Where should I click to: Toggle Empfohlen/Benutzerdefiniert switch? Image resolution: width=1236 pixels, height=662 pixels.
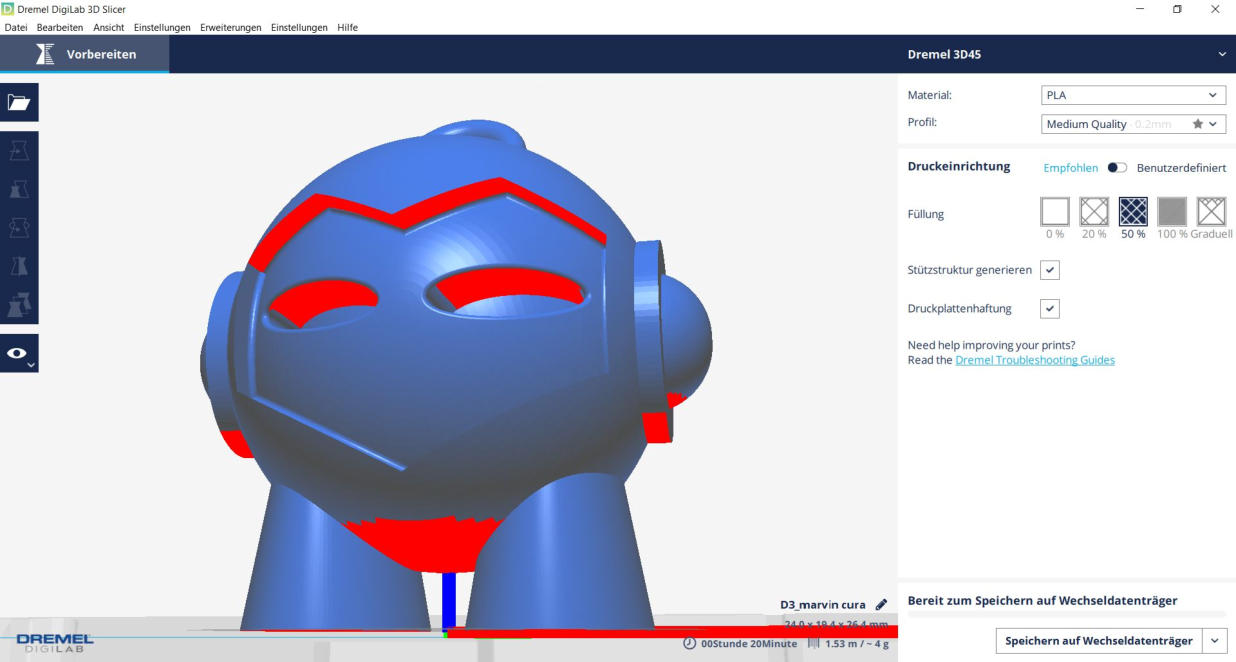1117,168
